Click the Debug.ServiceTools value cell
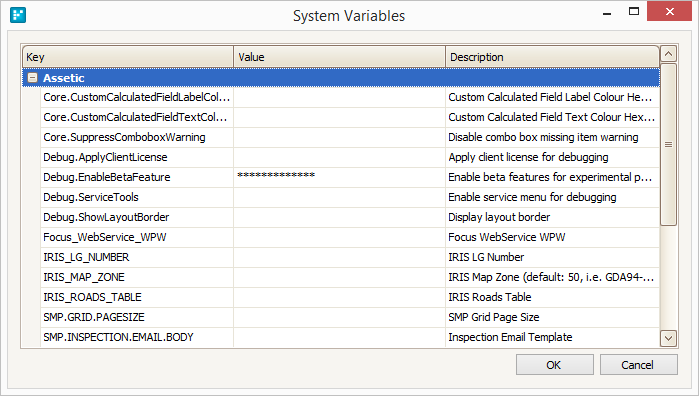Viewport: 699px width, 396px height. [x=339, y=197]
